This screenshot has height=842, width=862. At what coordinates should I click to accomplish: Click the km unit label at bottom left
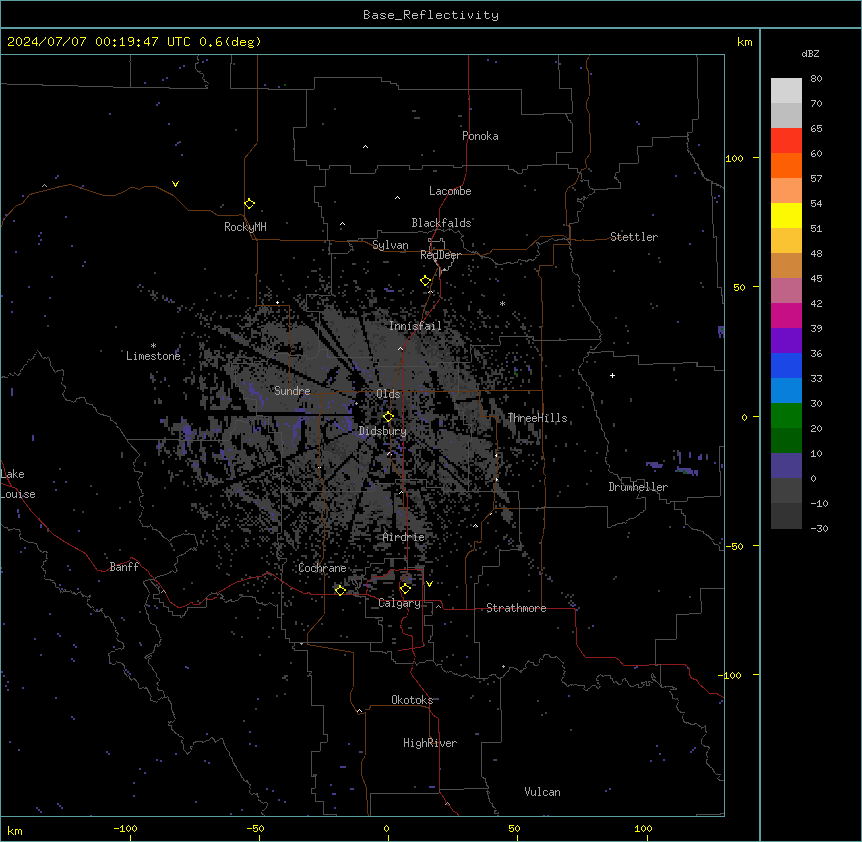(14, 830)
